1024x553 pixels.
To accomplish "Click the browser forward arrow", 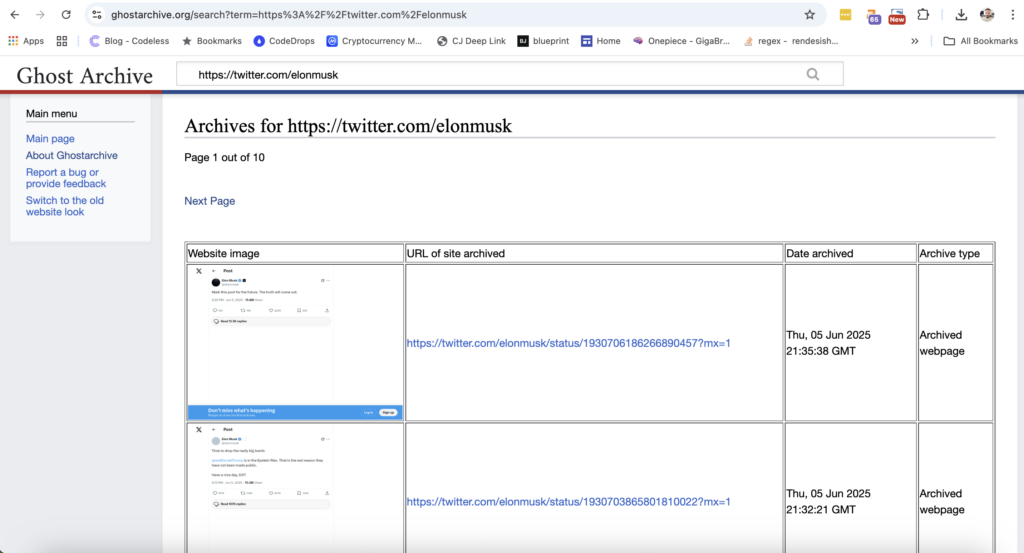I will coord(40,14).
